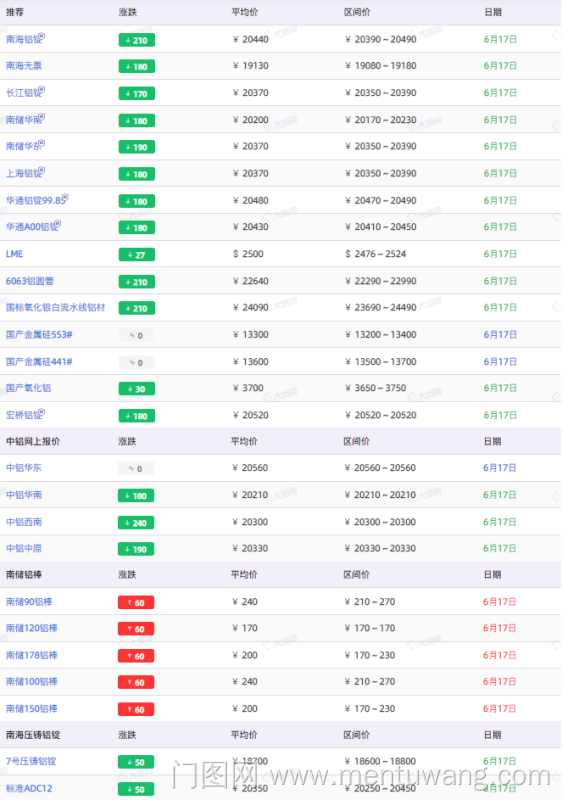Click the 南储铝棒 section header
This screenshot has height=800, width=562.
click(x=24, y=575)
